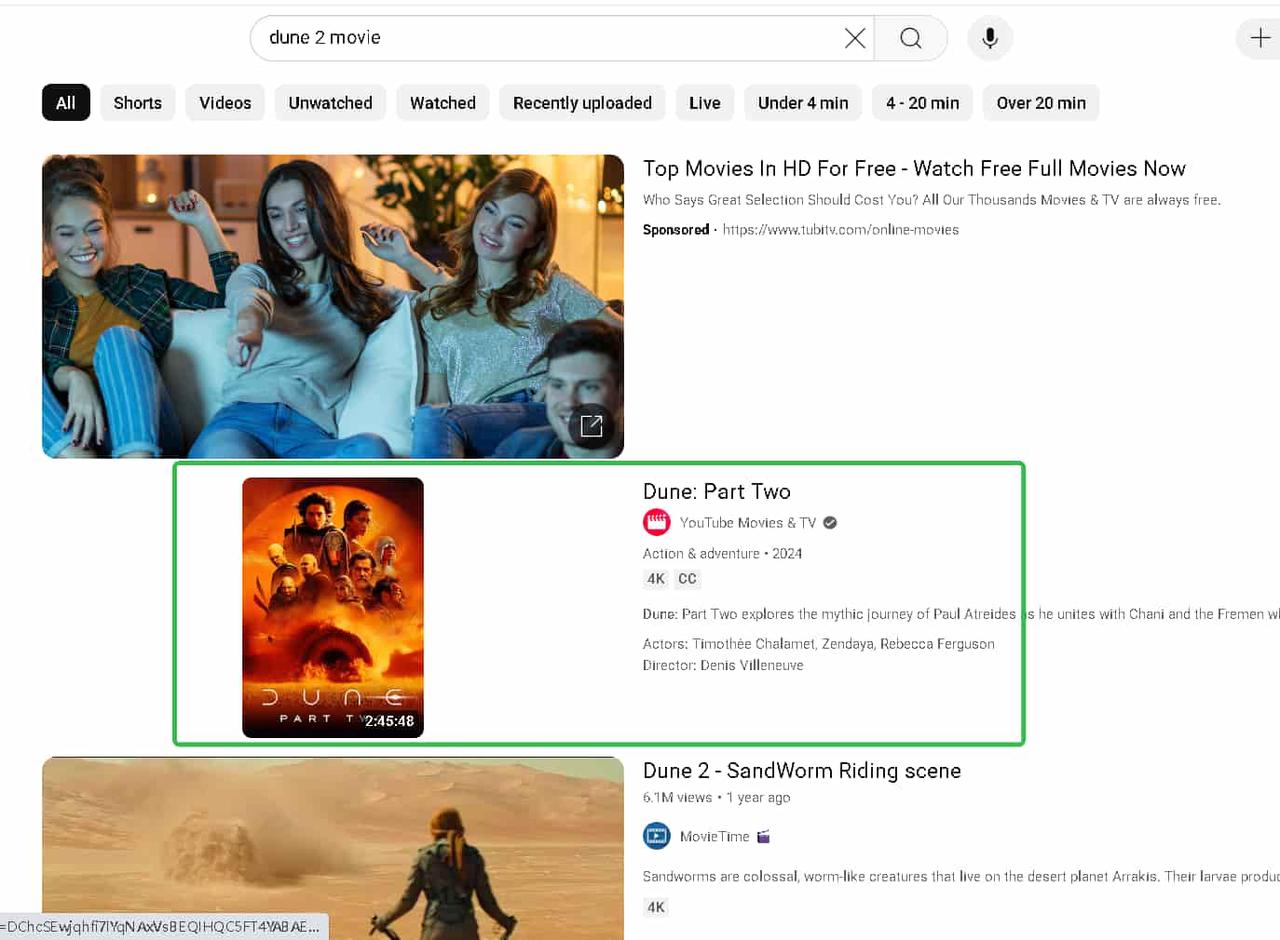The height and width of the screenshot is (940, 1280).
Task: Open the tubitv.com sponsored link
Action: coord(840,229)
